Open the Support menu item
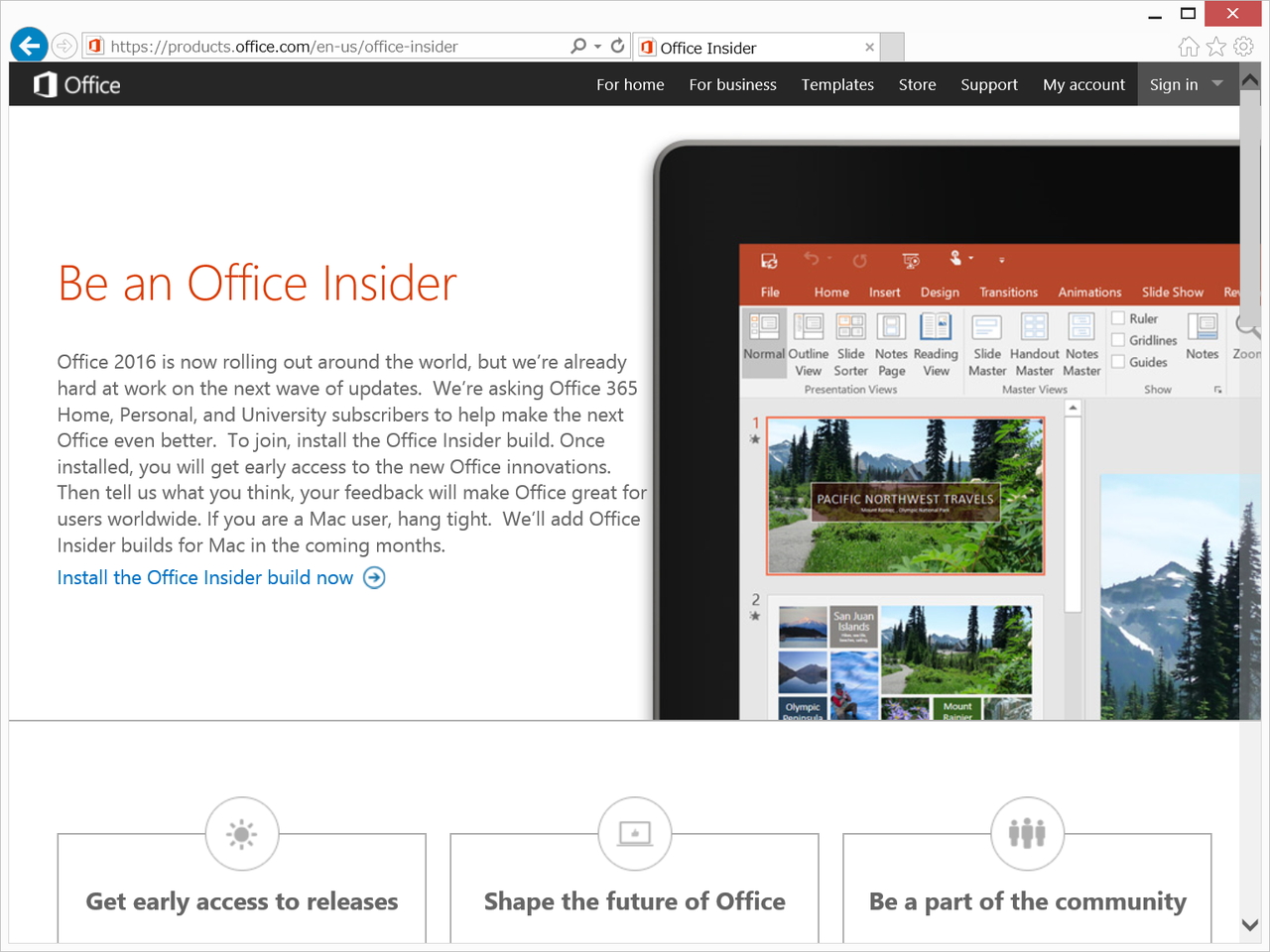The height and width of the screenshot is (952, 1270). tap(988, 84)
